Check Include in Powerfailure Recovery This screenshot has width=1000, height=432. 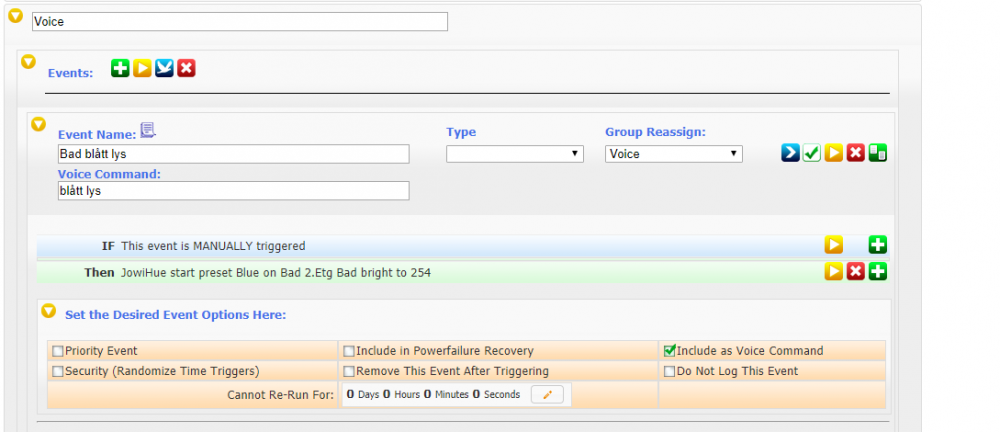[x=349, y=351]
